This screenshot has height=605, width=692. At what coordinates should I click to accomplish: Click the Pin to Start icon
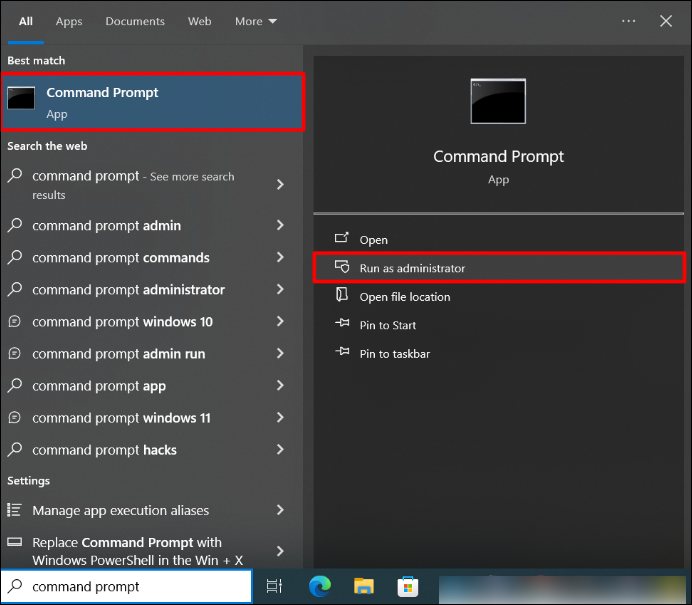(x=342, y=325)
